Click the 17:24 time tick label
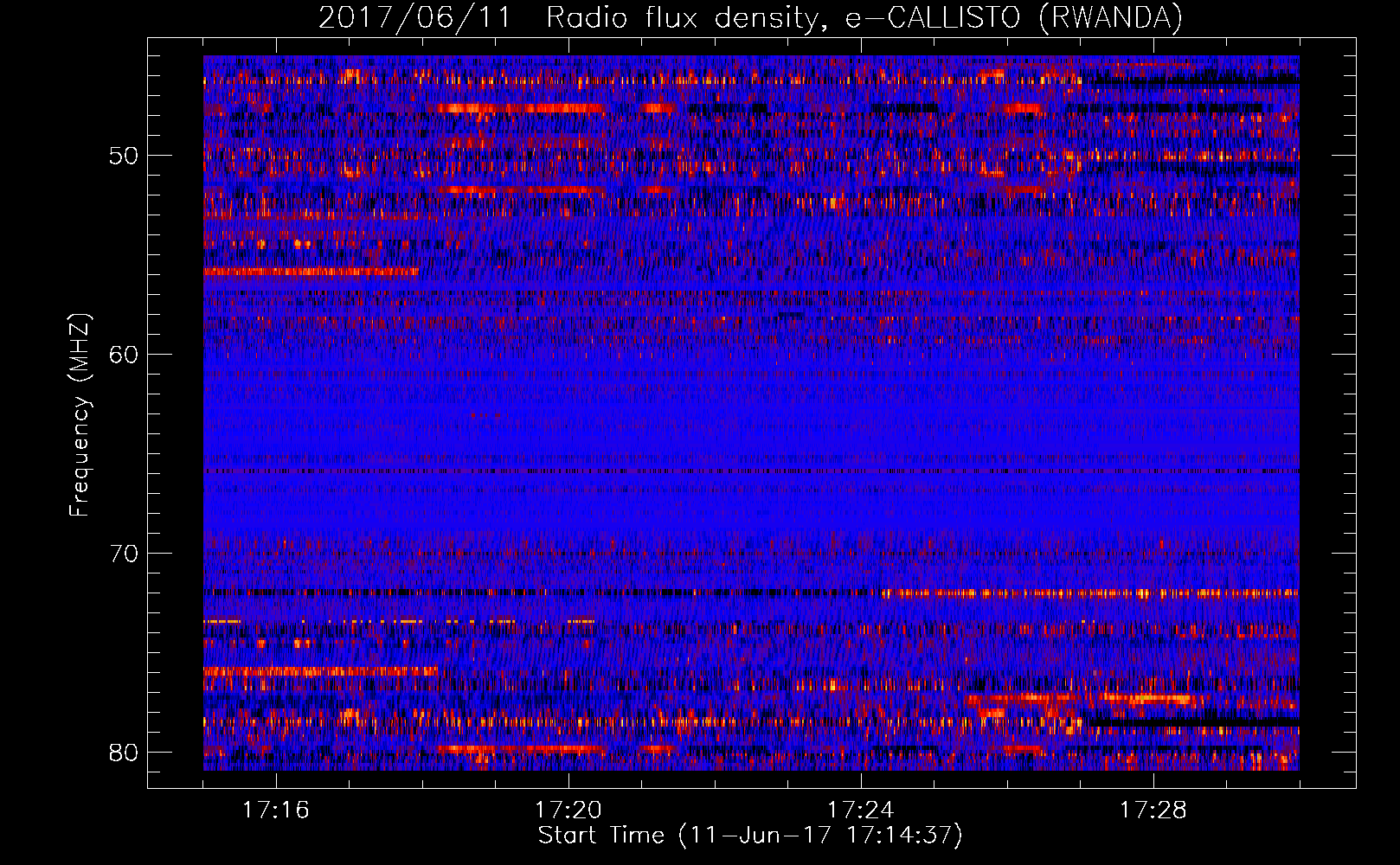This screenshot has width=1400, height=865. pyautogui.click(x=860, y=810)
